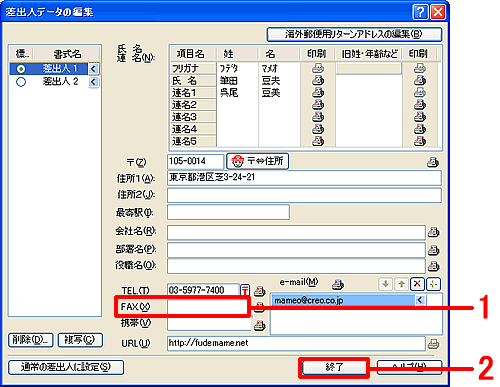Add new e-mail entry with sparkle button
Image resolution: width=500 pixels, height=387 pixels.
pyautogui.click(x=433, y=284)
